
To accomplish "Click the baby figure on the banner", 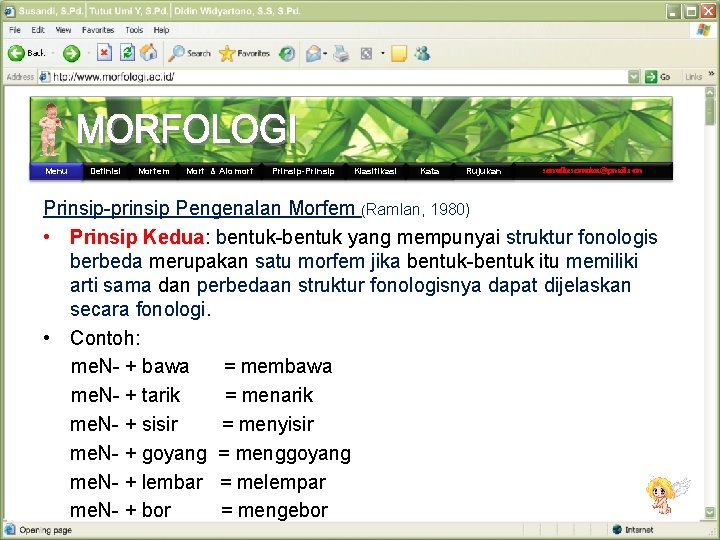I will (x=50, y=130).
